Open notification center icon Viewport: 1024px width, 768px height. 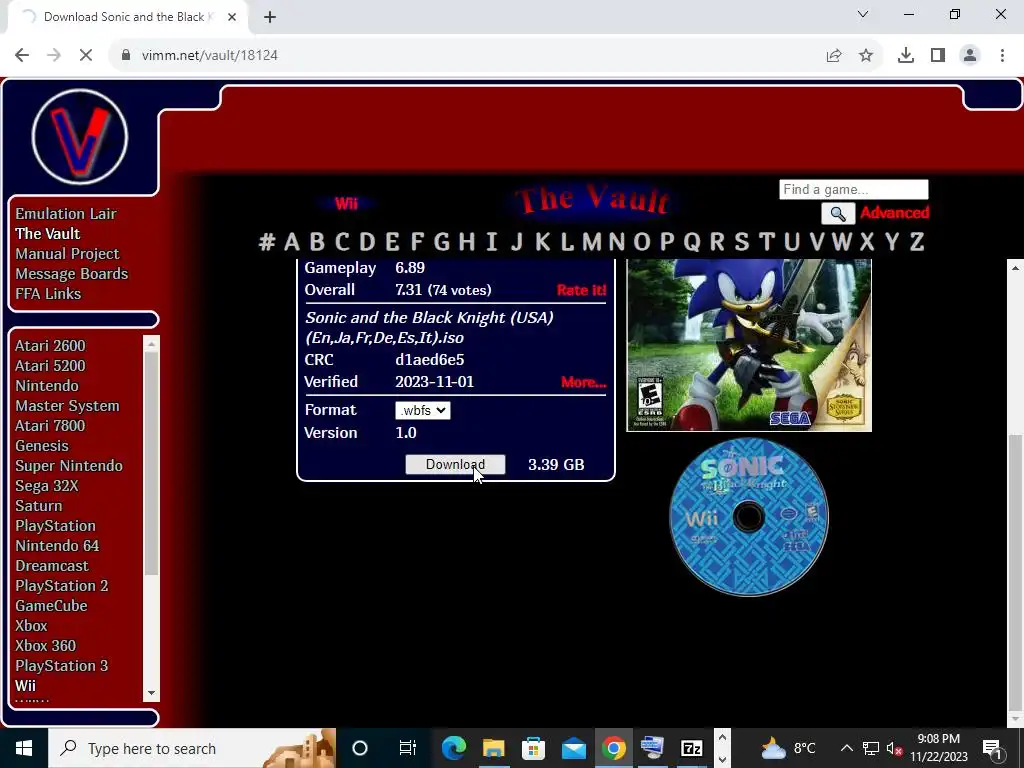tap(993, 748)
